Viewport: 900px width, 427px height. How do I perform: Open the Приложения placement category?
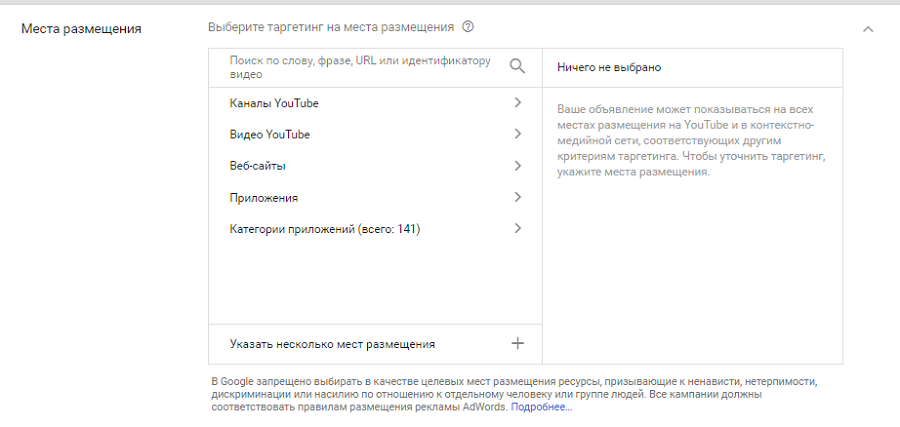264,198
